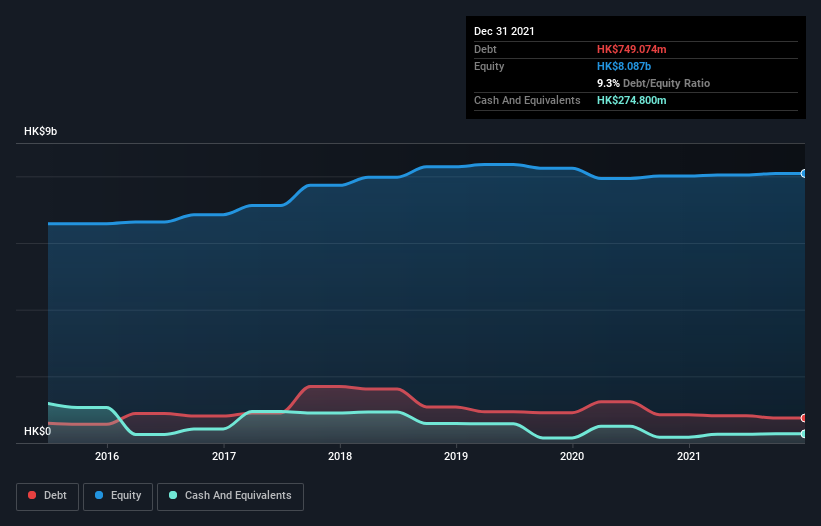Click the 2020 x-axis label

572,456
